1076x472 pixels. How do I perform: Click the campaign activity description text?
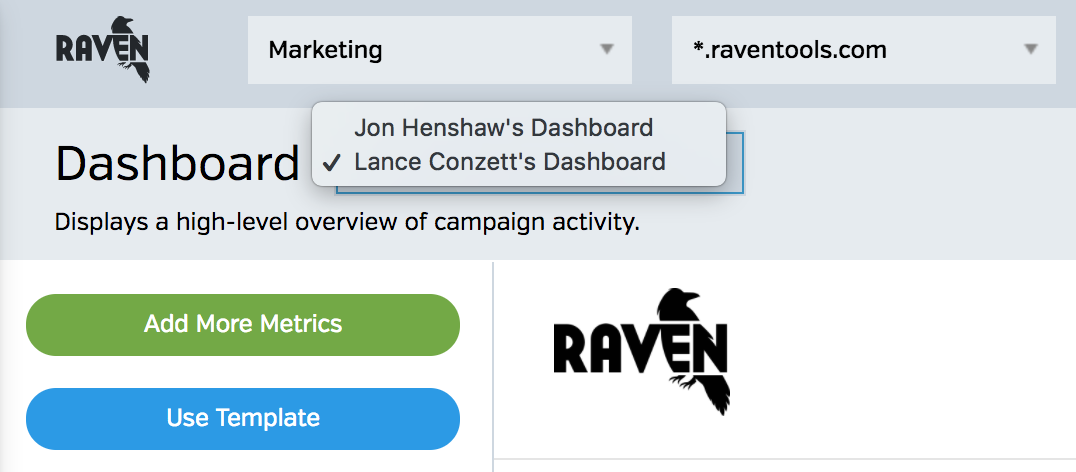click(346, 222)
